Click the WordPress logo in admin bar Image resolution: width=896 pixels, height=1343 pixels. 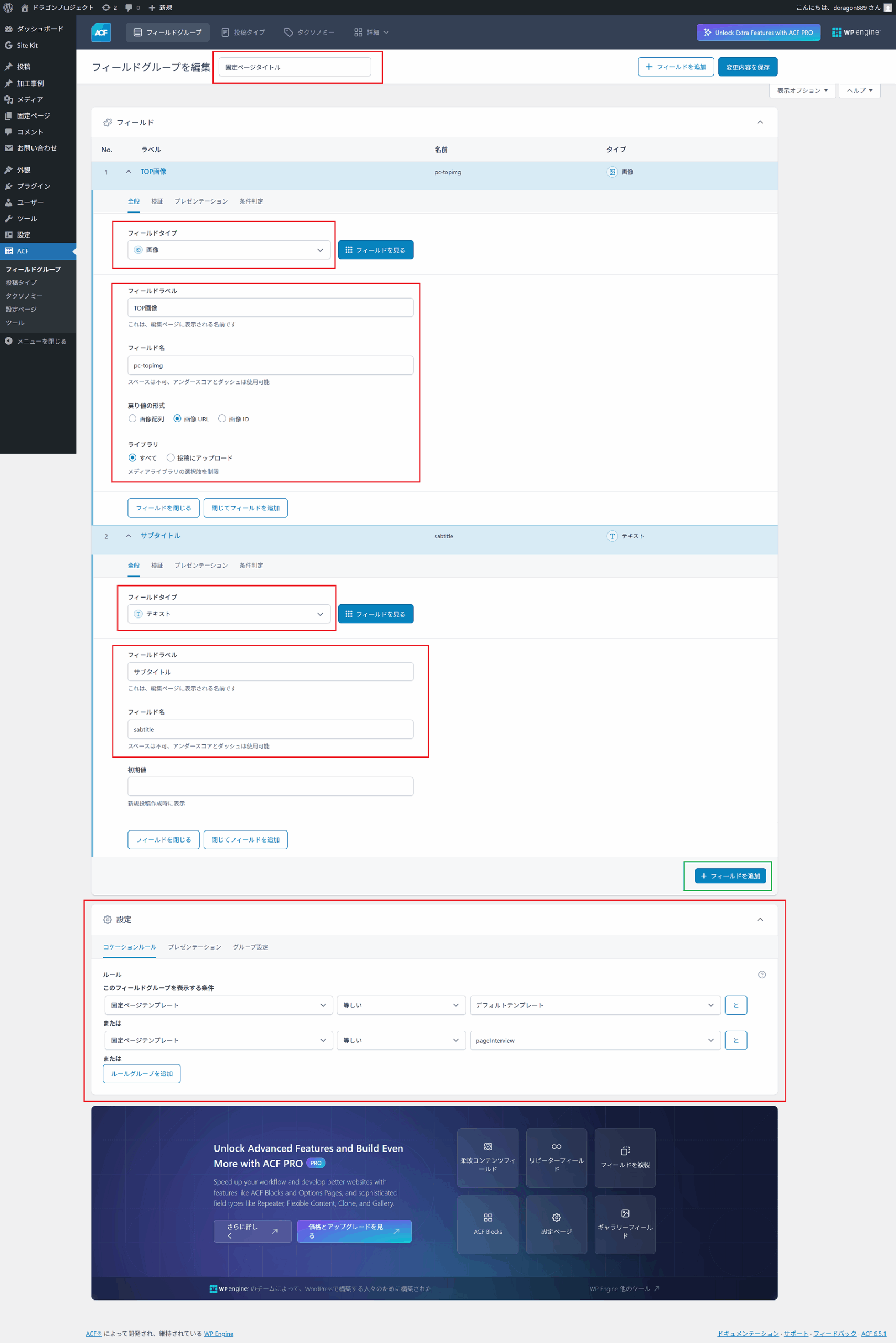click(x=8, y=7)
